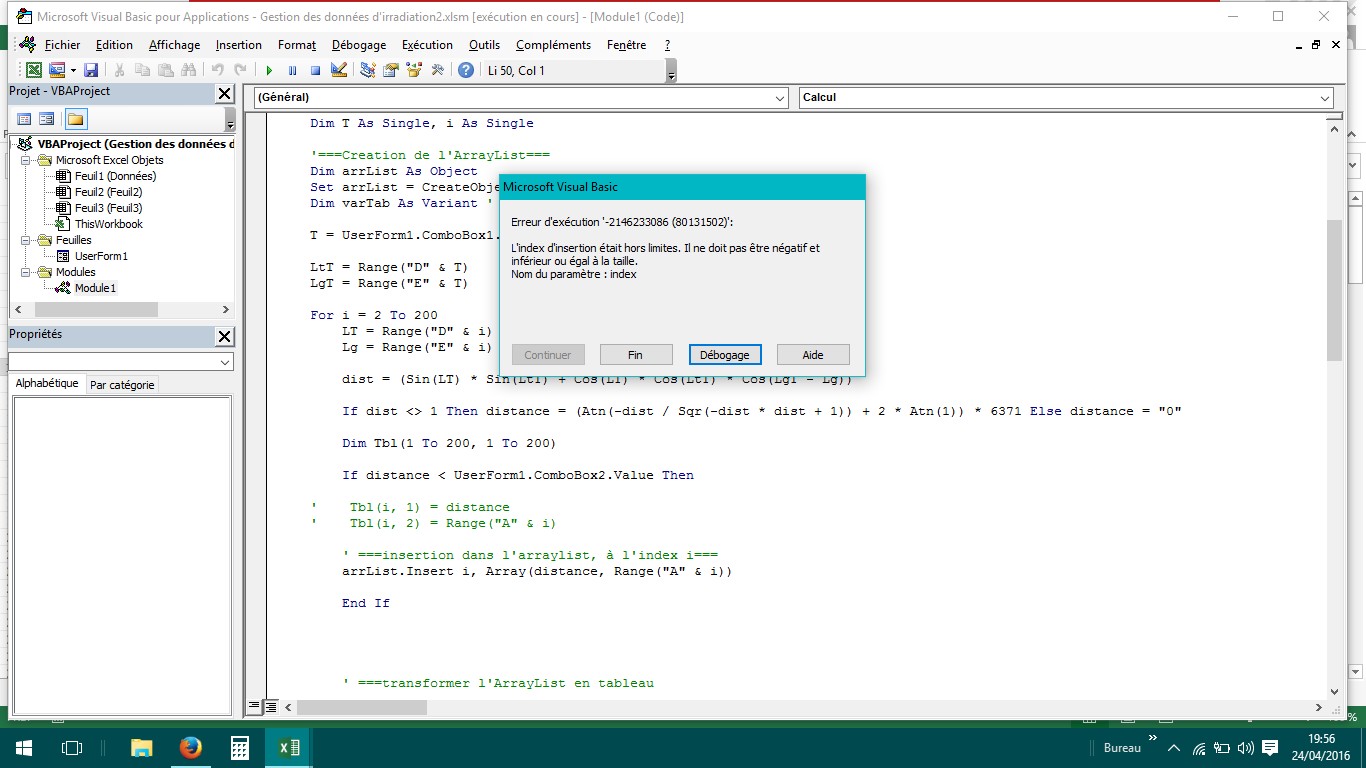Click the Procedure View icon below the code
Image resolution: width=1366 pixels, height=768 pixels.
point(255,707)
